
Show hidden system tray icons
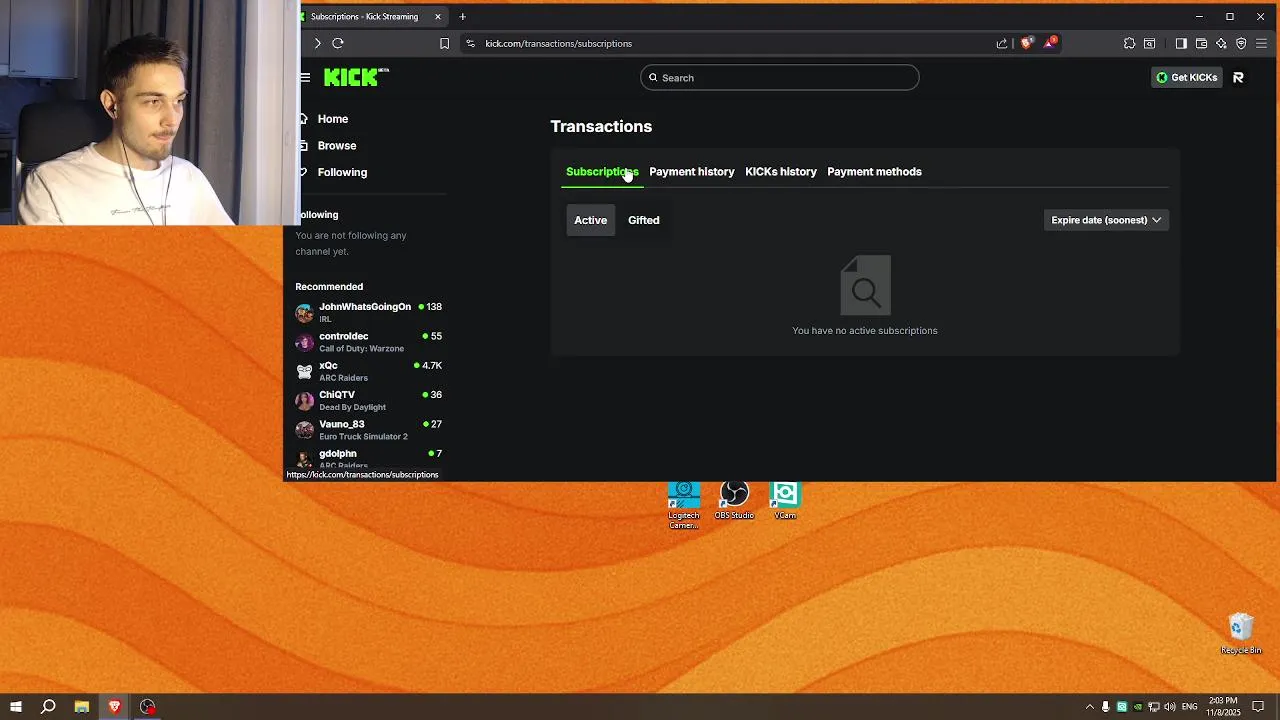1090,707
